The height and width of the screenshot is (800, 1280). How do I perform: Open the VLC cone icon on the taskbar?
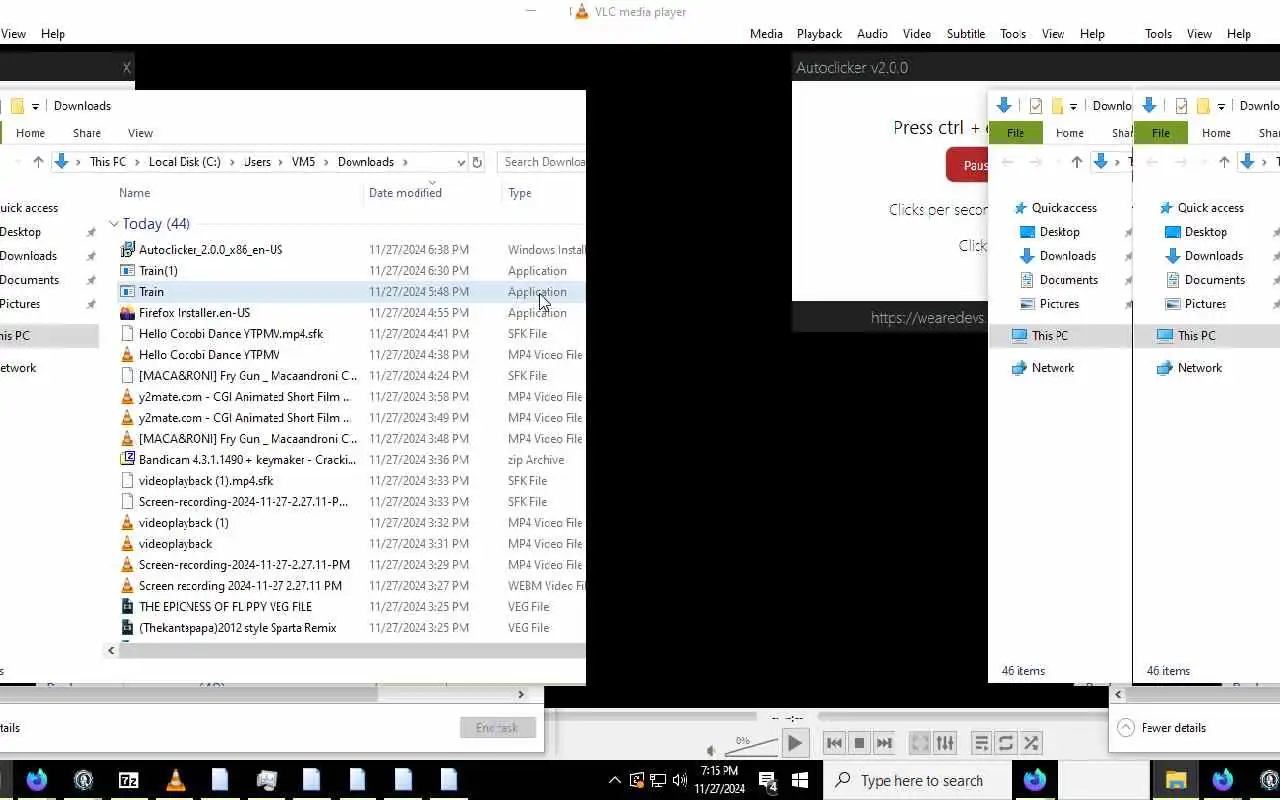175,780
